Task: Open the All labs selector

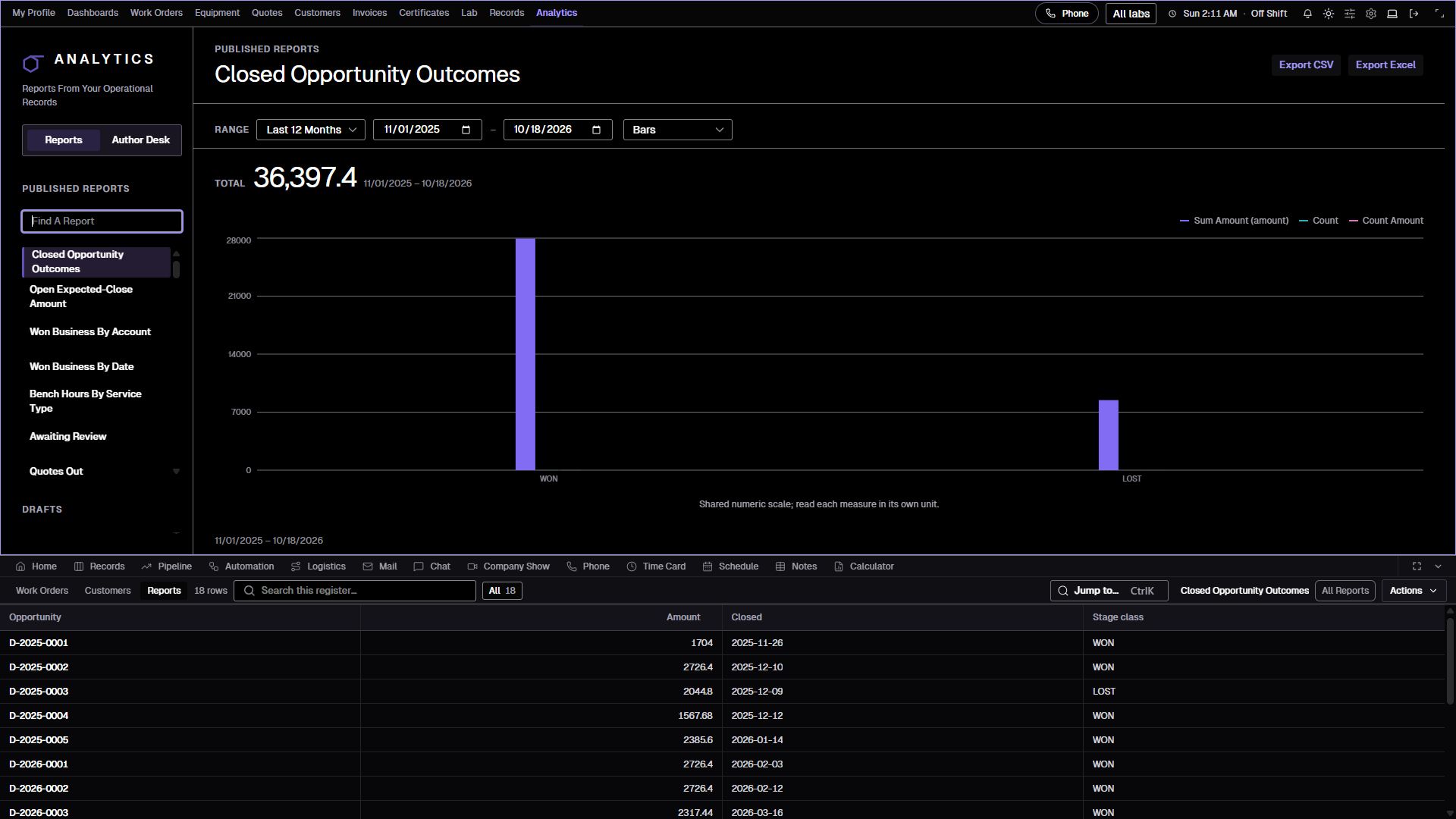Action: click(x=1131, y=14)
